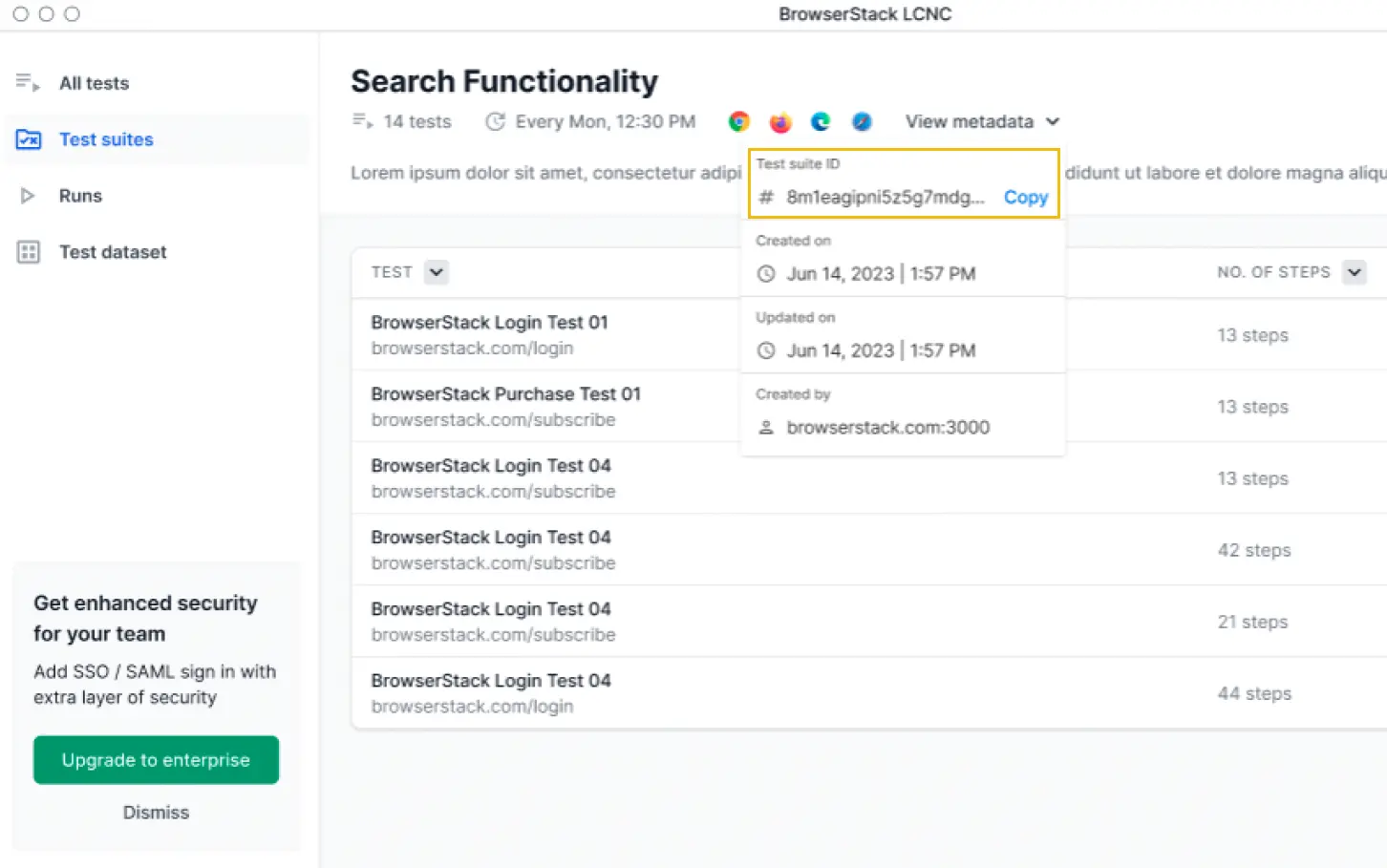Click the Edge browser icon
This screenshot has height=868, width=1387.
pyautogui.click(x=821, y=121)
